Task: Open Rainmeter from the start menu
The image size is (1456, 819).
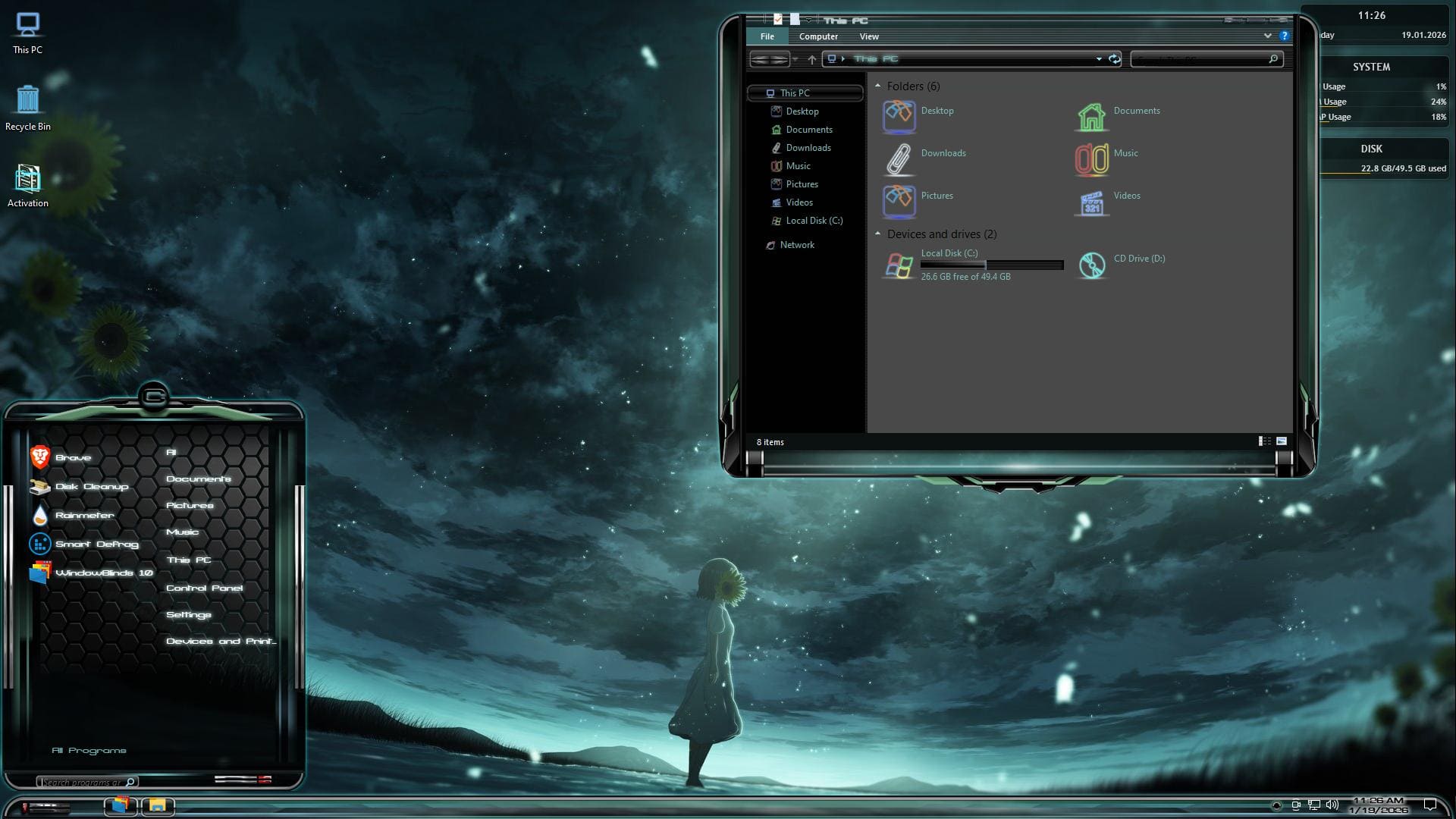Action: tap(72, 516)
